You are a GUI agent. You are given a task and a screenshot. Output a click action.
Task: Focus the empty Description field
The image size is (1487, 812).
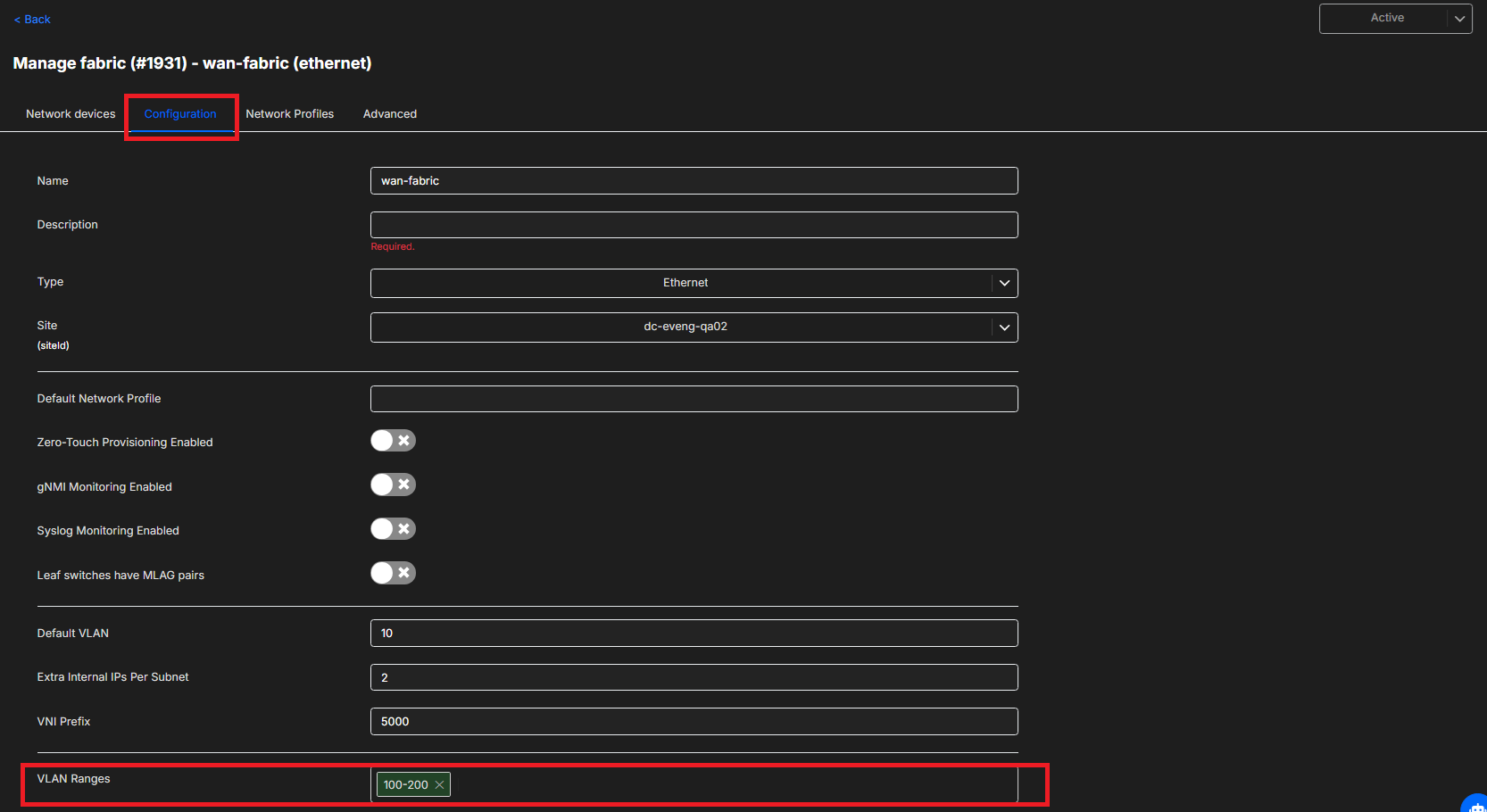(x=694, y=225)
